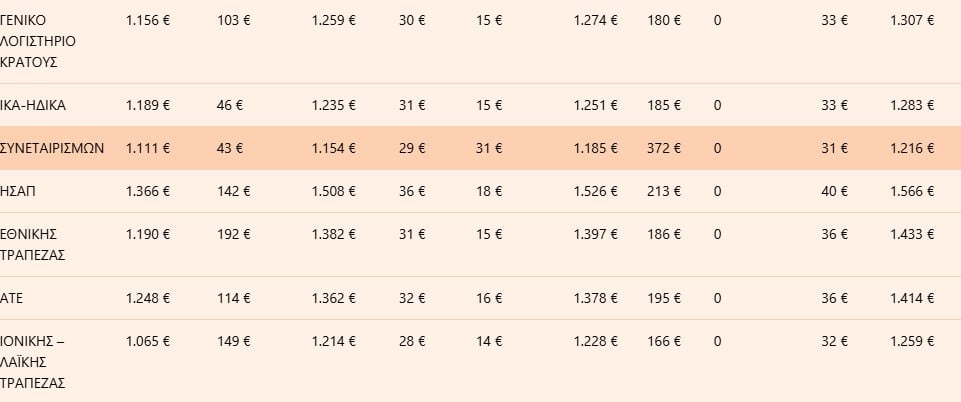Click the 1.156 € cell in first row
Screen dimensions: 961x402
(x=148, y=20)
